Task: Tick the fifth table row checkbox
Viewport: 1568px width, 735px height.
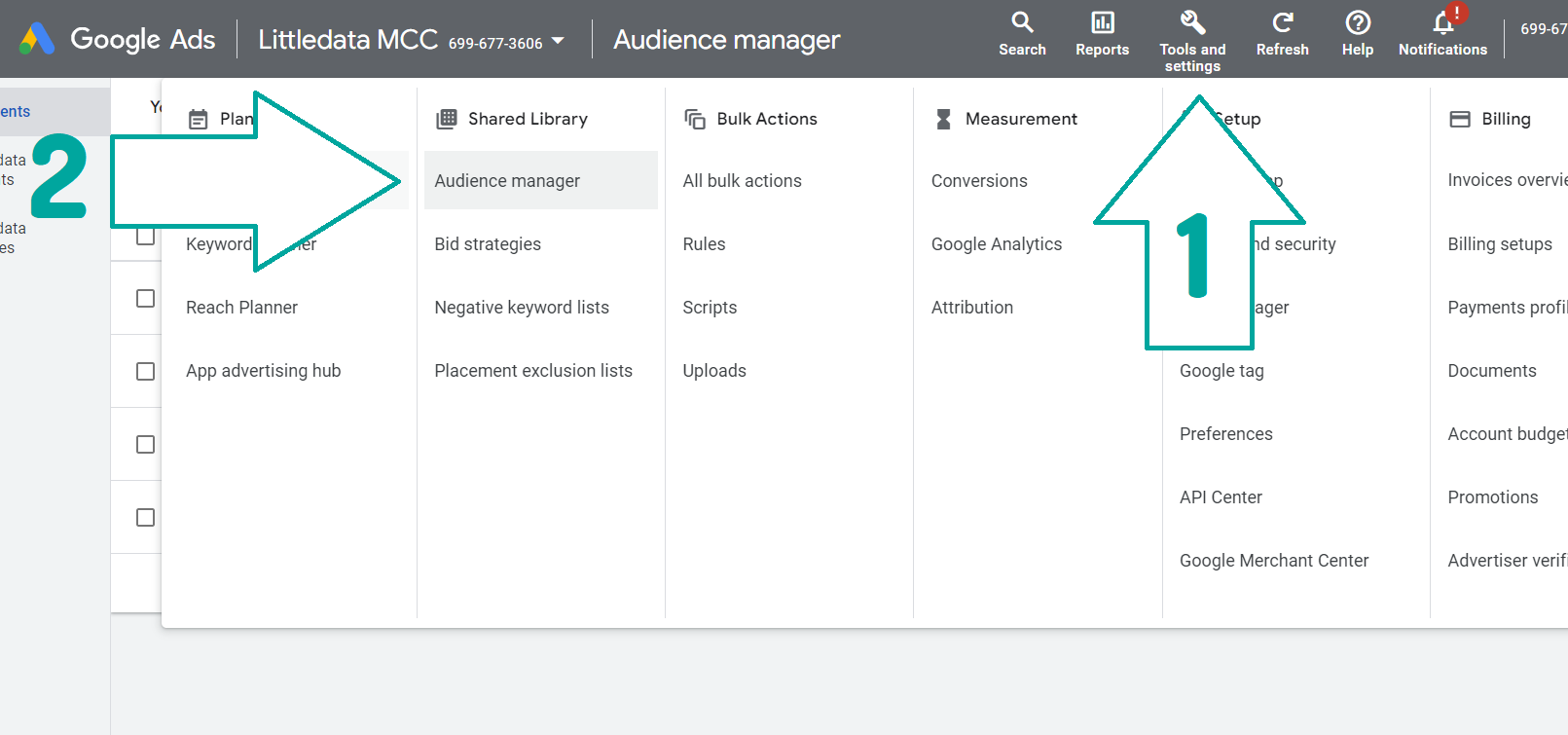Action: 145,517
